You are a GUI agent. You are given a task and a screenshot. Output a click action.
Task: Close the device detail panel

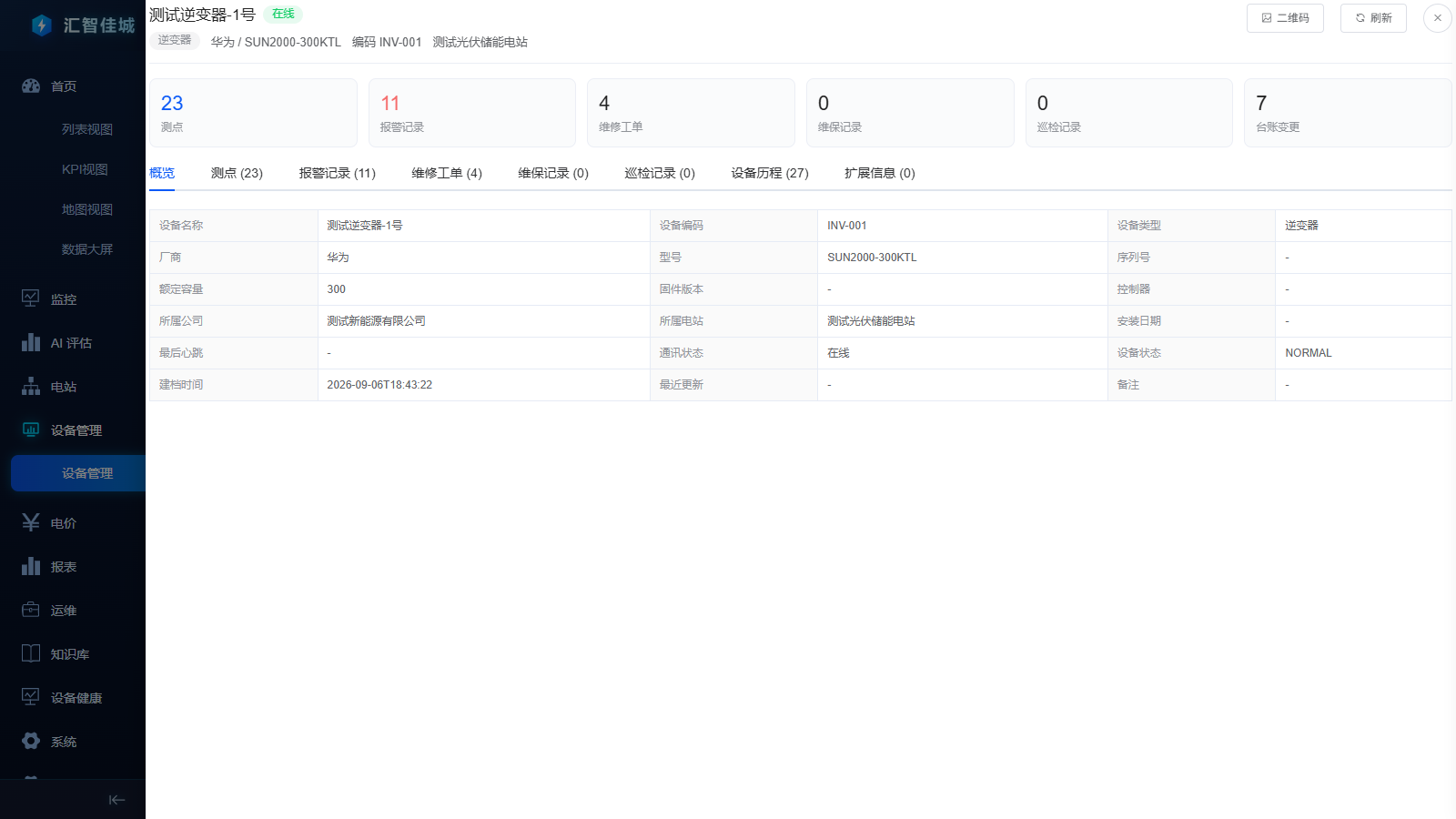point(1438,18)
